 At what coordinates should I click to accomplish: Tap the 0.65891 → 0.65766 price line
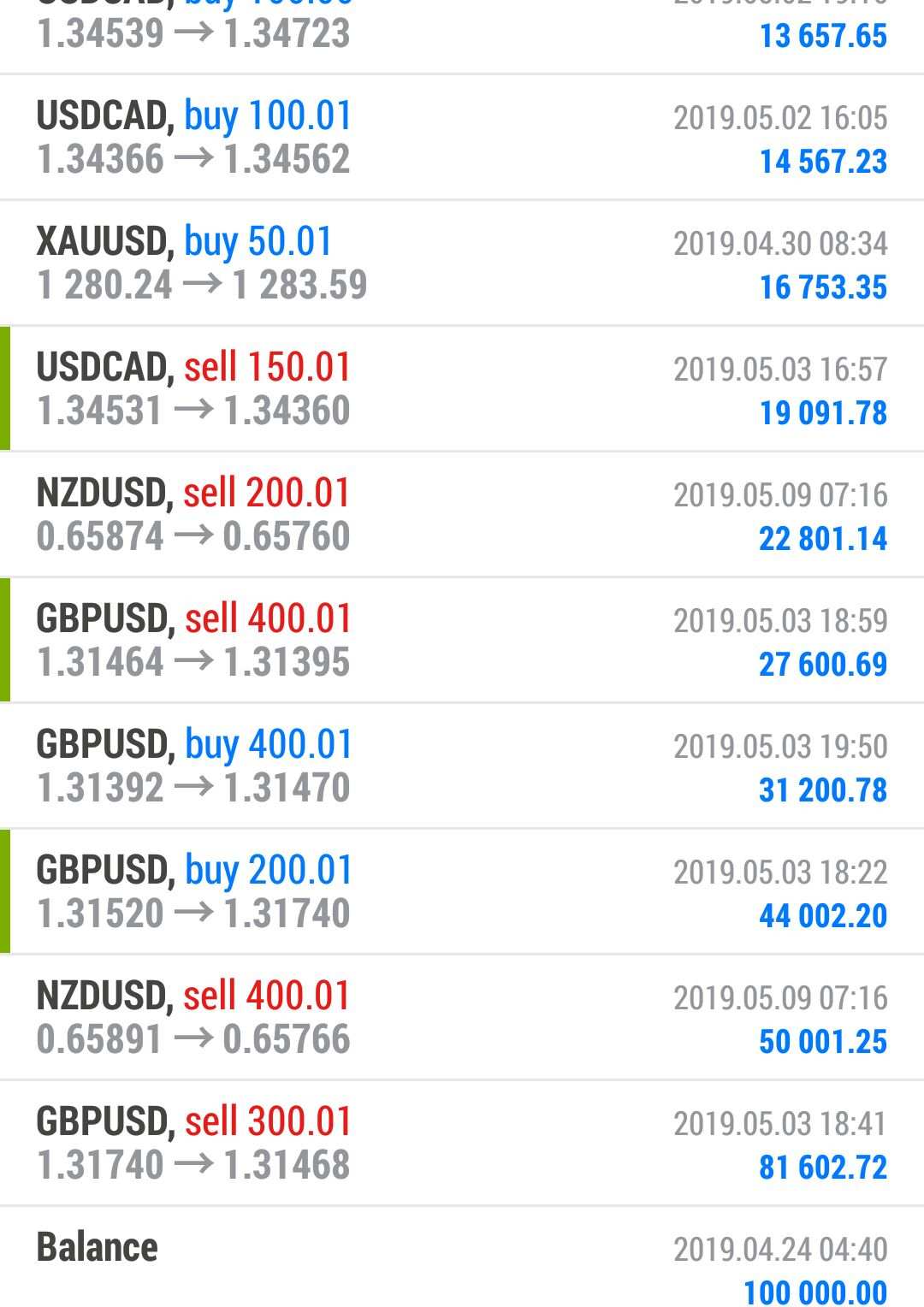(193, 1040)
